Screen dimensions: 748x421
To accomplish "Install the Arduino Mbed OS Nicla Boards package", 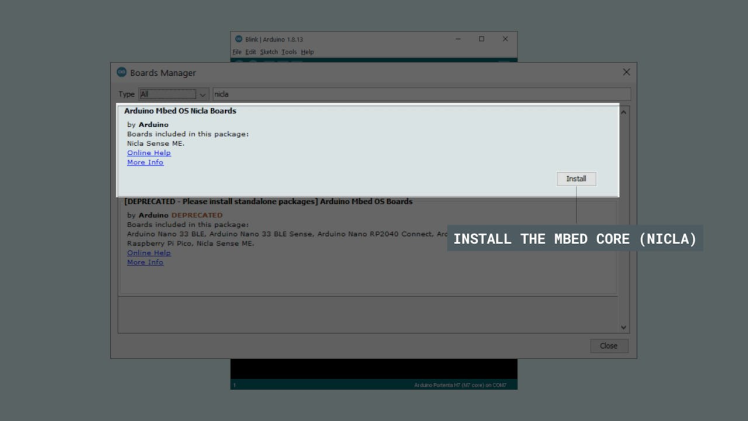I will pos(576,179).
